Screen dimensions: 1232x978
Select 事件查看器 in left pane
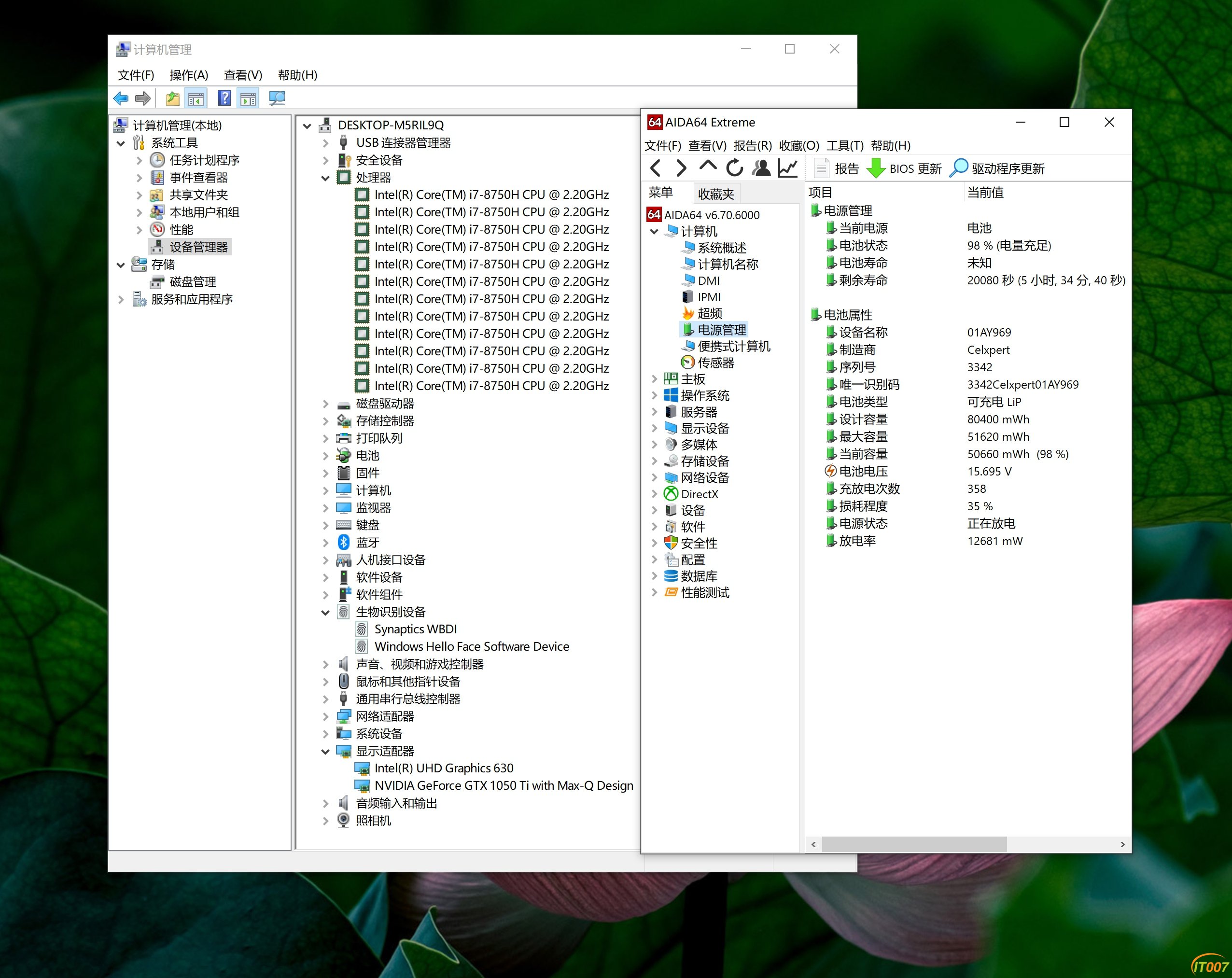(198, 178)
